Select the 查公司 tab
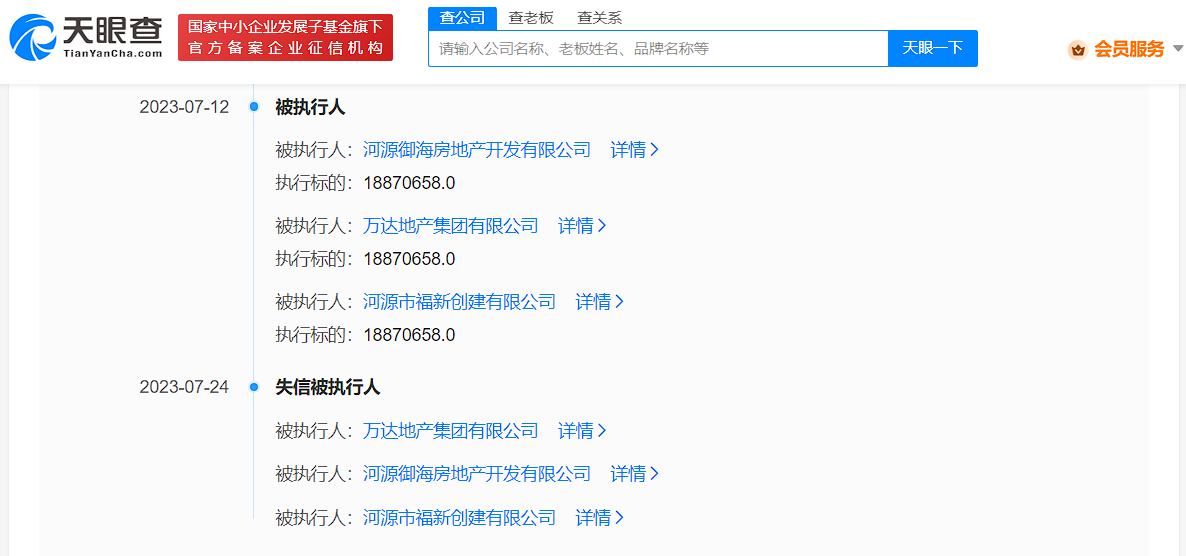 (x=462, y=18)
